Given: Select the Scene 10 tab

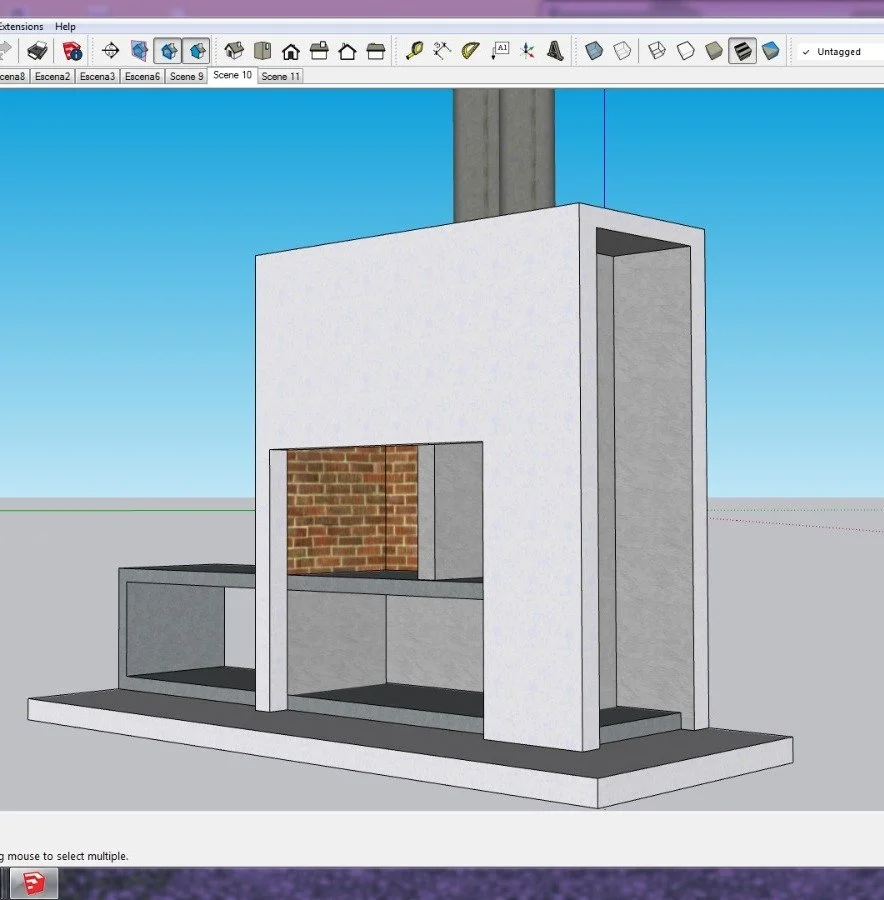Looking at the screenshot, I should [x=232, y=75].
